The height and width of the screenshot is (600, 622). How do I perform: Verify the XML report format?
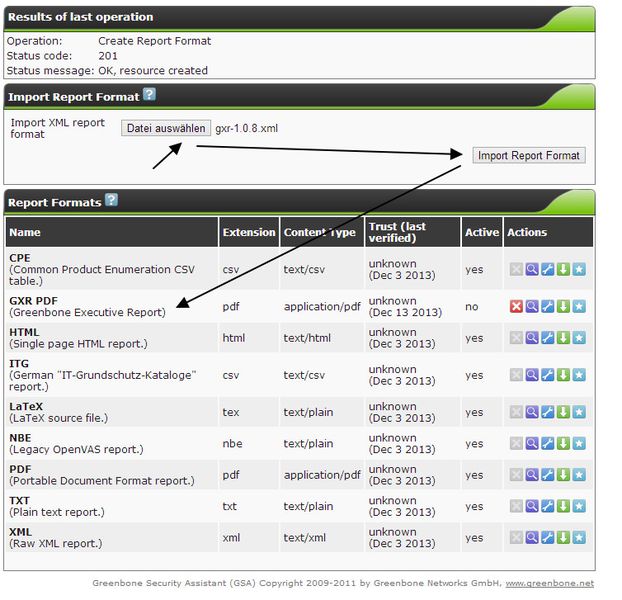(x=579, y=538)
